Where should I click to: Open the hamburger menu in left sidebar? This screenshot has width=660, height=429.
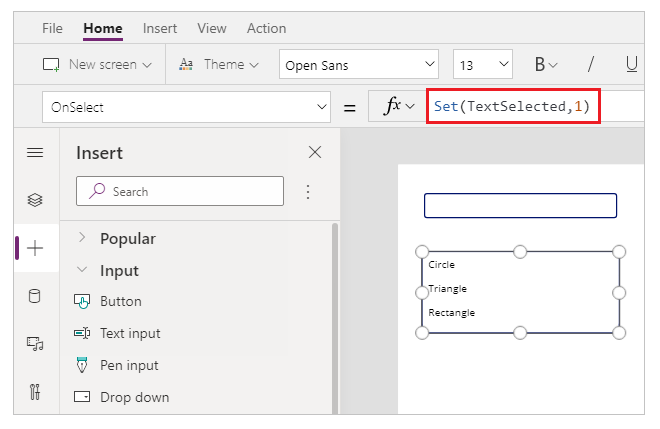click(35, 153)
